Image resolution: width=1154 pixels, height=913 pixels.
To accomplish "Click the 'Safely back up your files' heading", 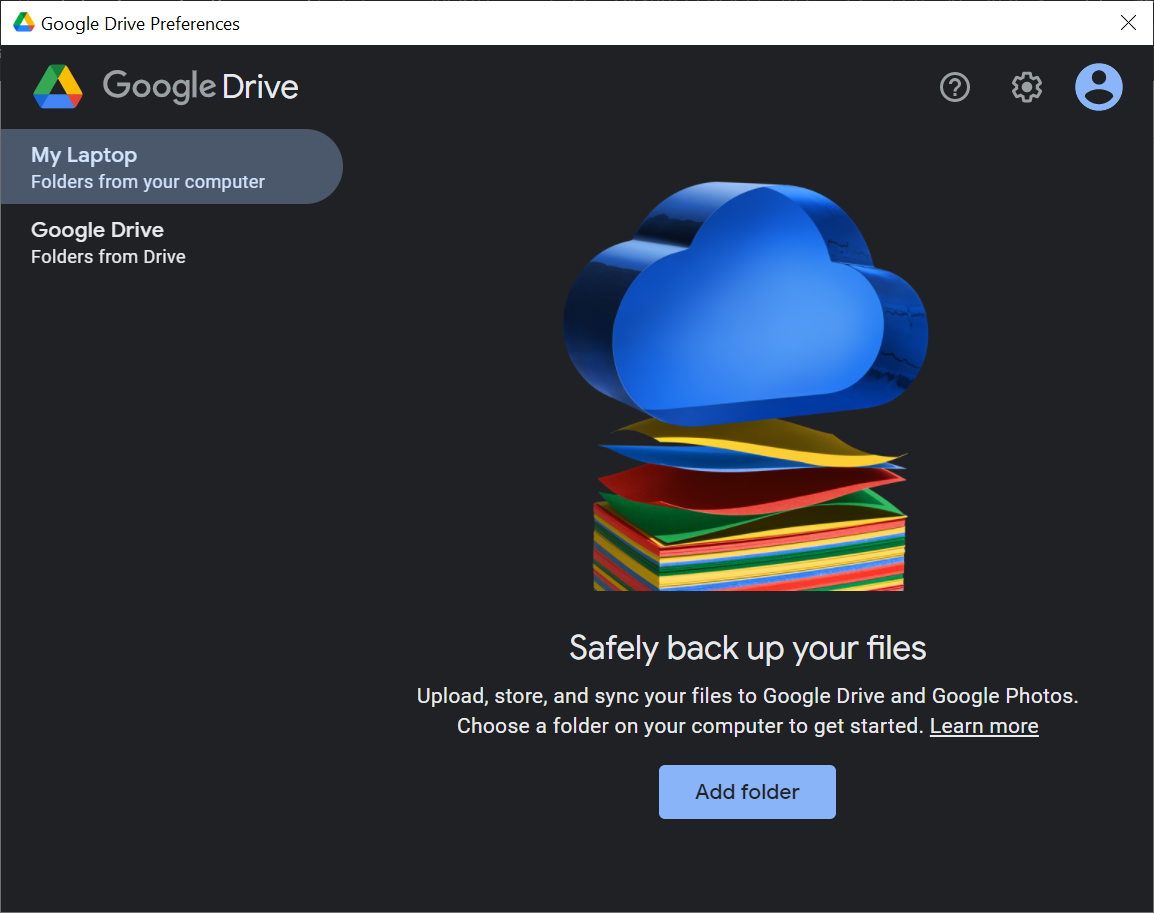I will tap(748, 648).
